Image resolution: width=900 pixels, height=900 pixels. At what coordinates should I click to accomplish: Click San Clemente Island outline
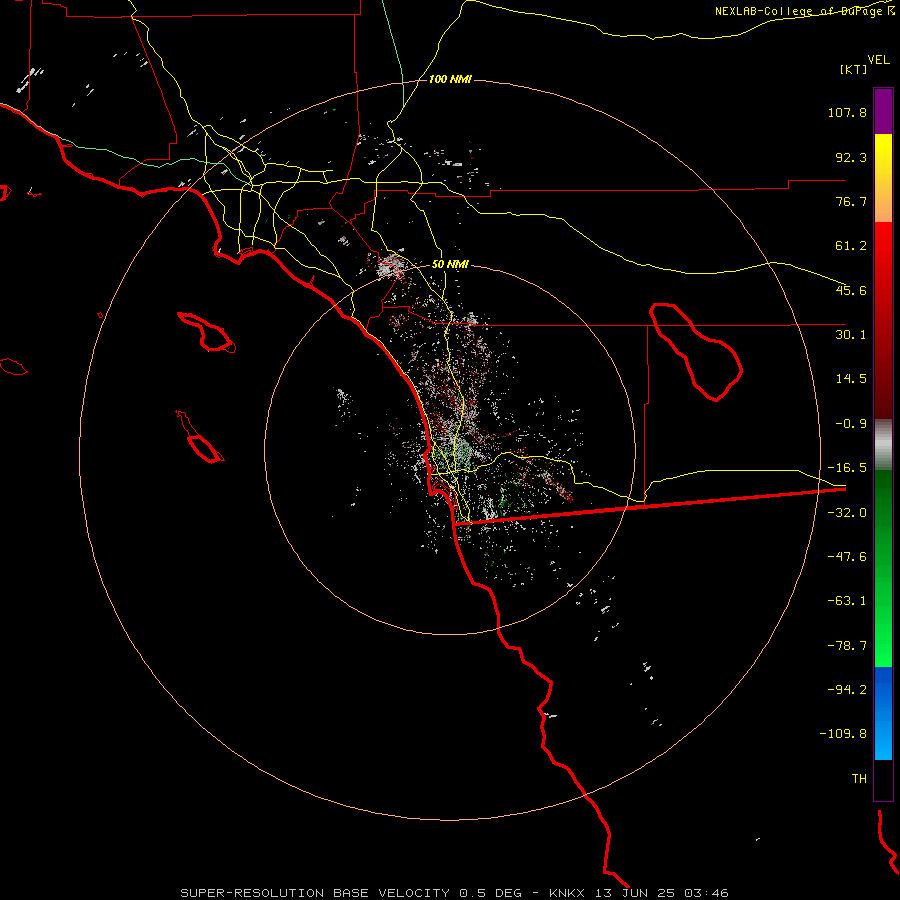200,437
